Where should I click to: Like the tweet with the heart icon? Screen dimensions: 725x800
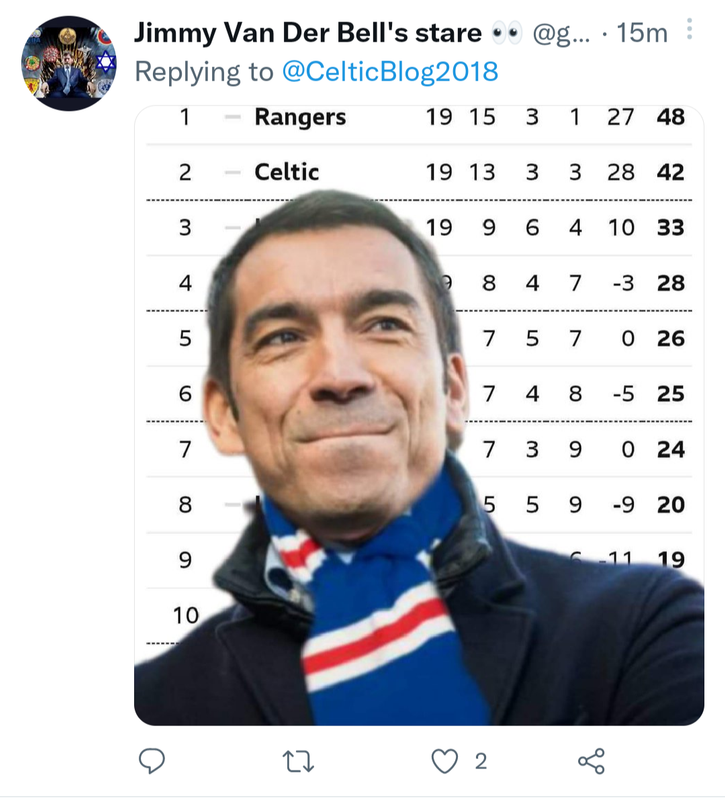coord(444,761)
